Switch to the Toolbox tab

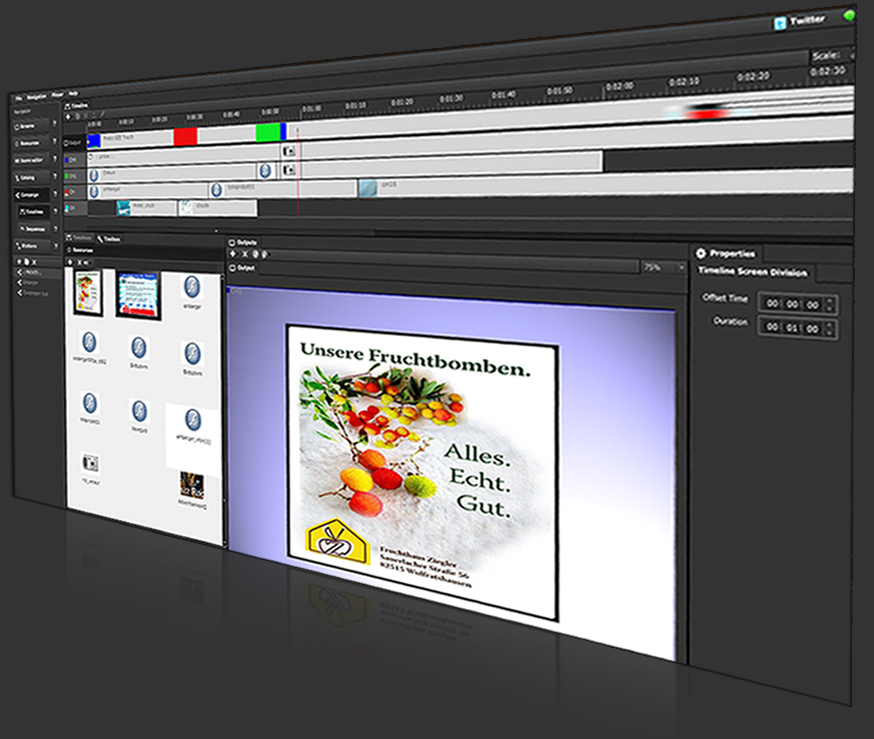(x=111, y=238)
